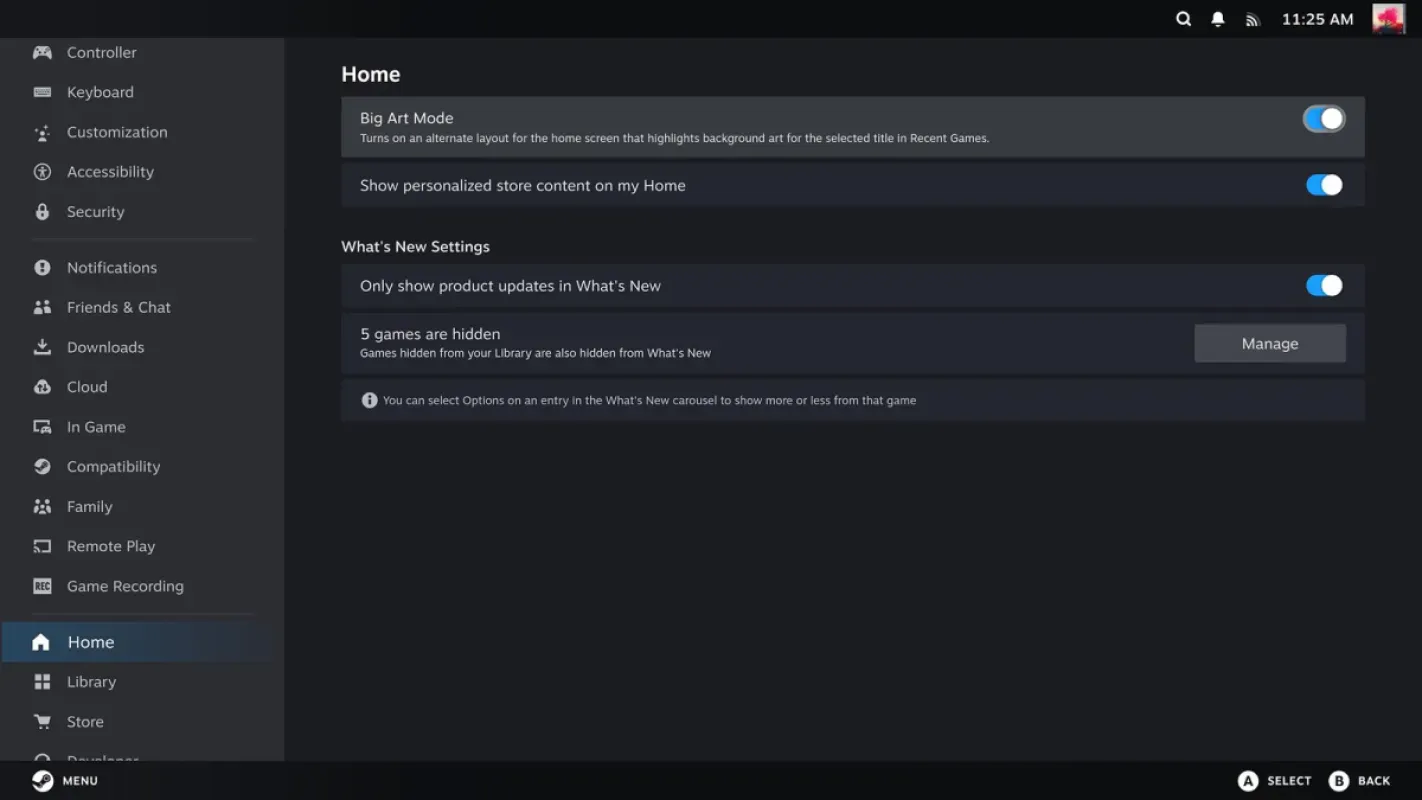
Task: Open the search magnifier icon
Action: pyautogui.click(x=1183, y=19)
